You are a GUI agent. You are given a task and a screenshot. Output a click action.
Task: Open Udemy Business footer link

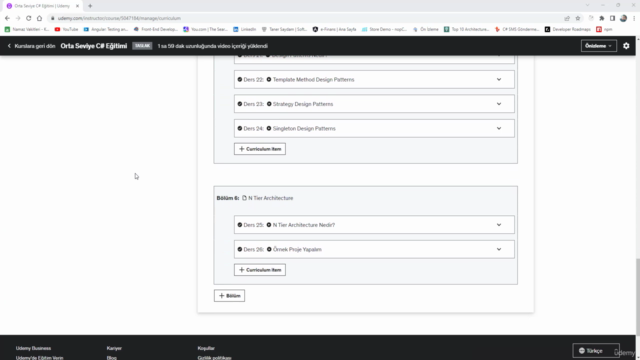pos(33,348)
